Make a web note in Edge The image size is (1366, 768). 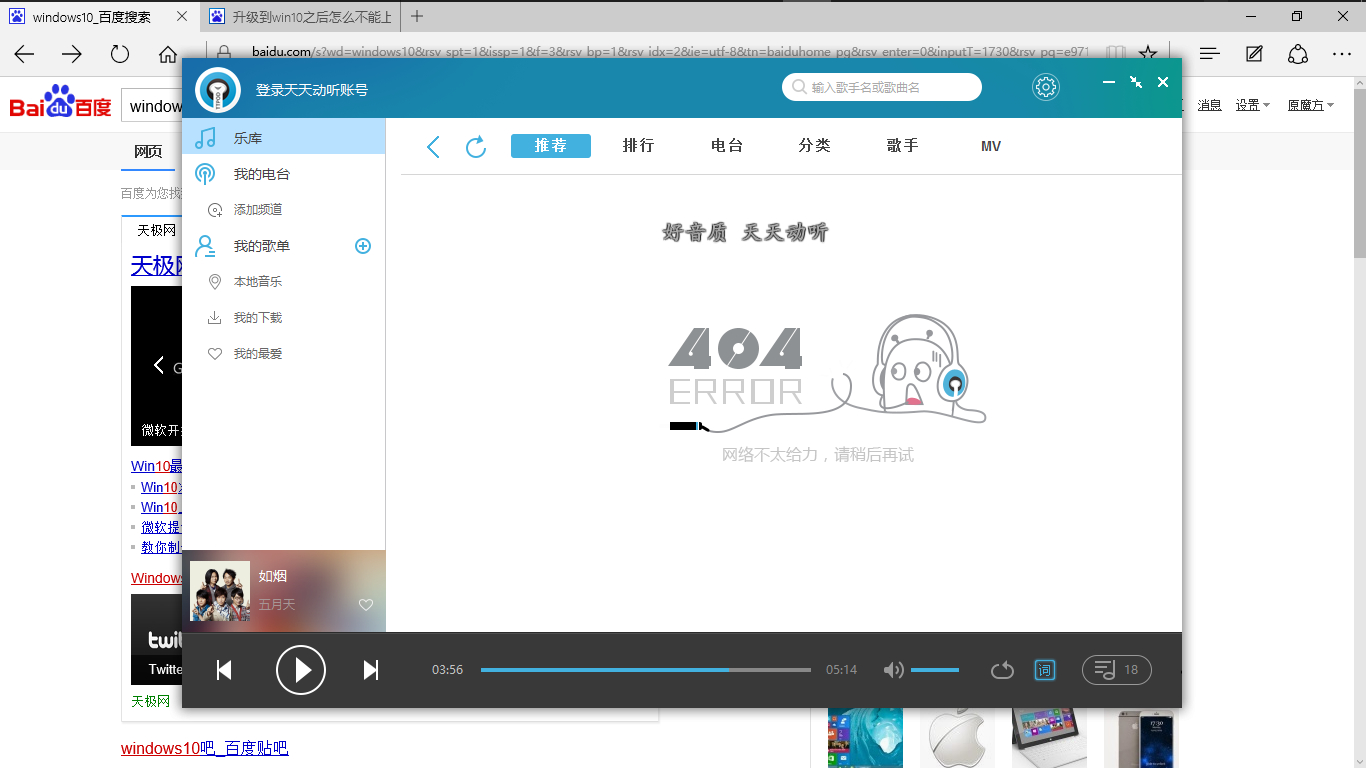(1254, 54)
